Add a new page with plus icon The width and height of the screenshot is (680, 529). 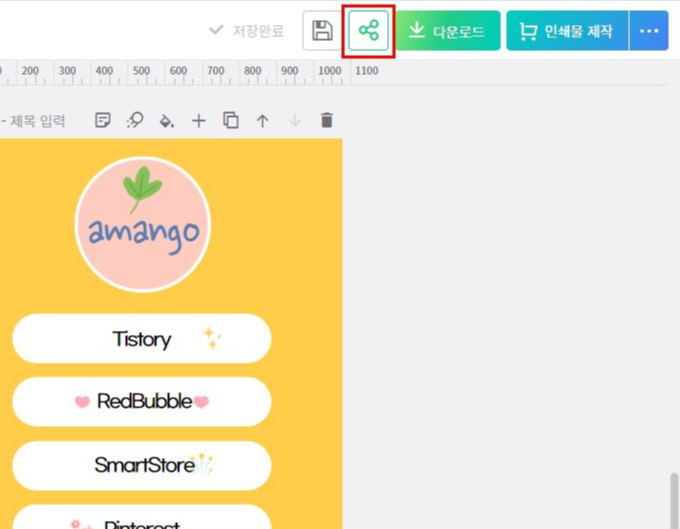(x=199, y=121)
